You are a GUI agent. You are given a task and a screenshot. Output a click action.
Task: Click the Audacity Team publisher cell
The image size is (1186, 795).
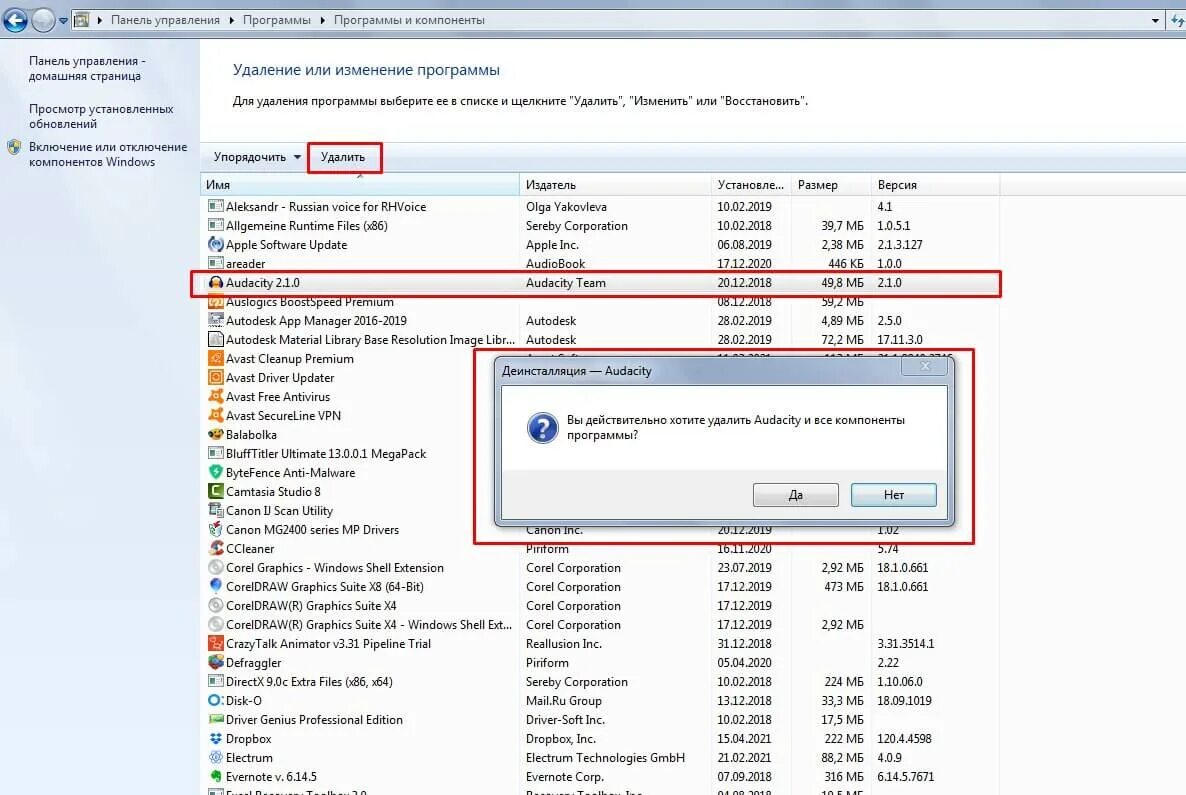tap(566, 283)
